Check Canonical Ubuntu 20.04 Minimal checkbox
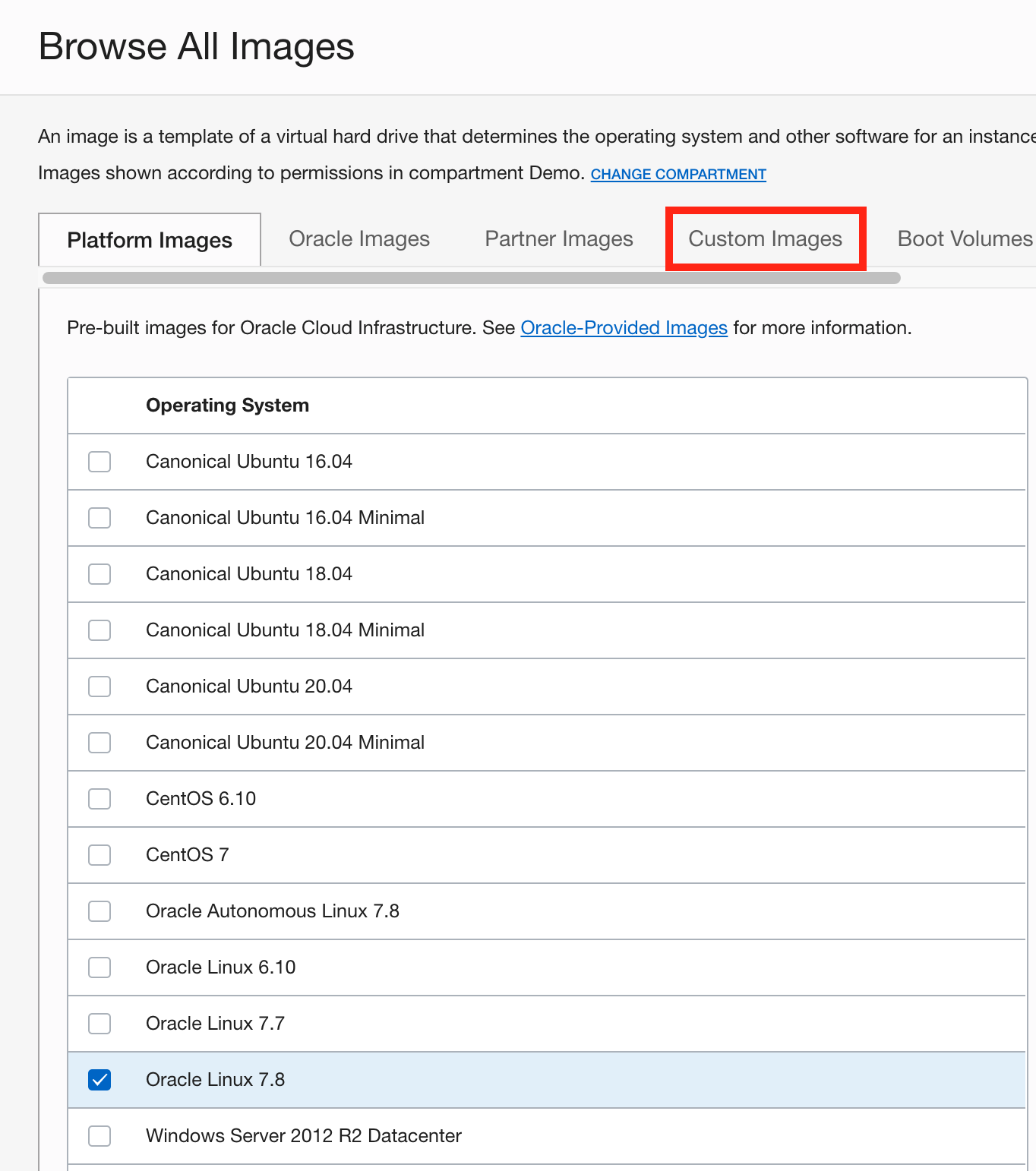Image resolution: width=1036 pixels, height=1171 pixels. point(99,743)
